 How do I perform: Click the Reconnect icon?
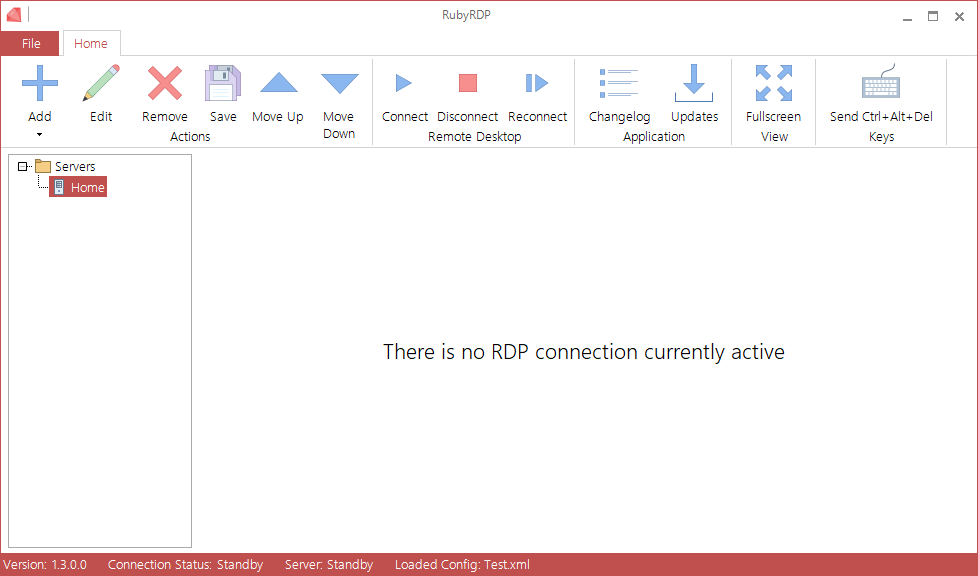[x=537, y=83]
